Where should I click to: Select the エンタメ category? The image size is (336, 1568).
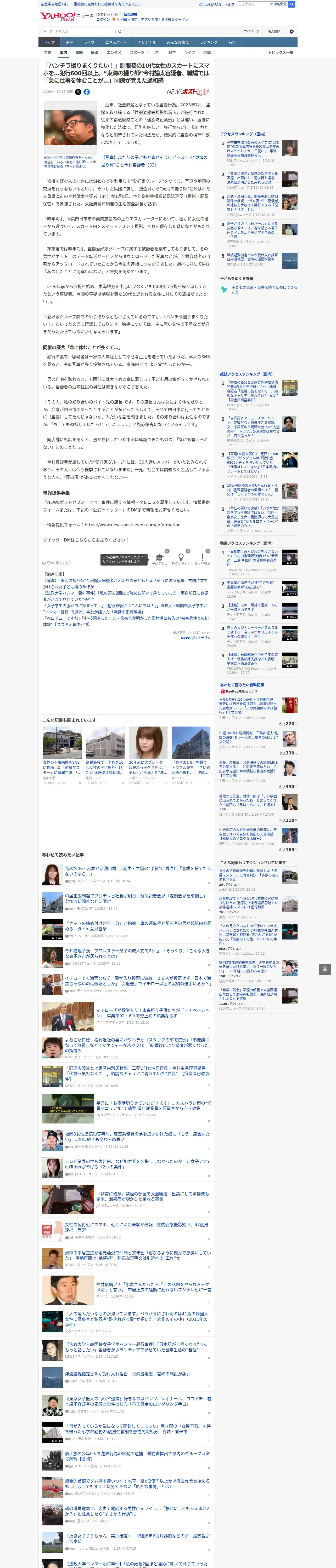tap(114, 52)
